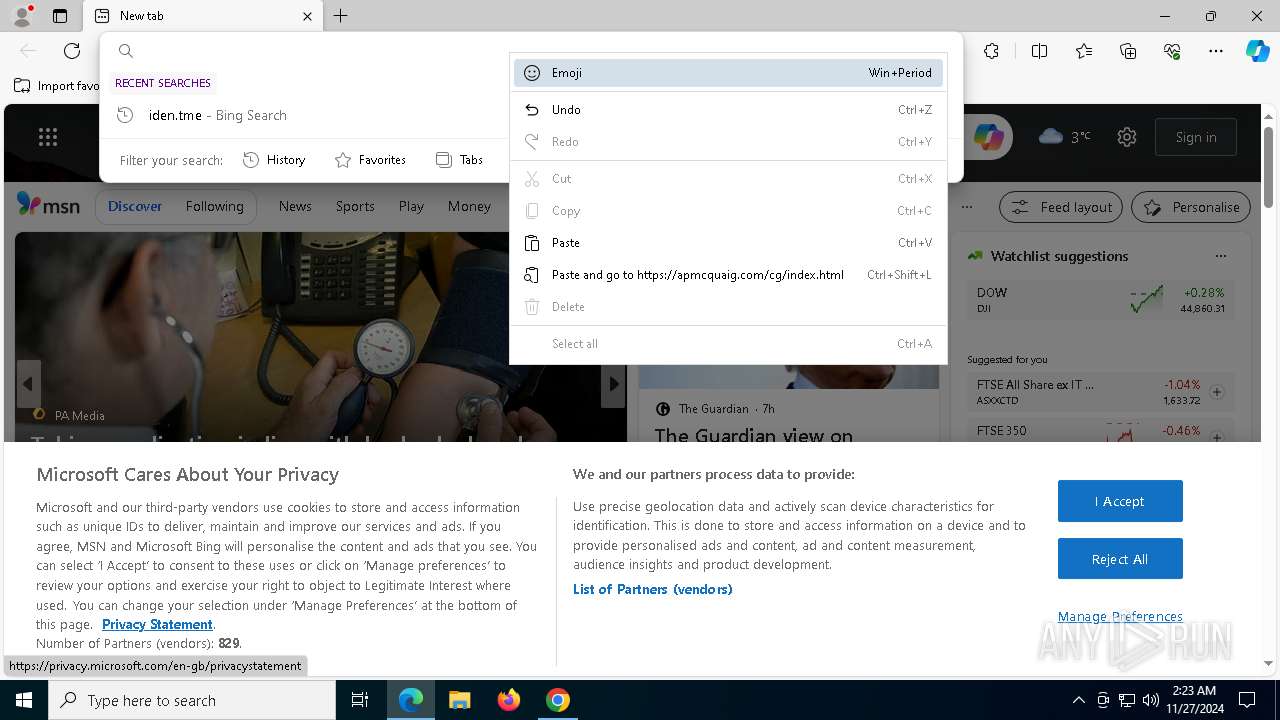1280x720 pixels.
Task: Open the tab actions menu icon
Action: pos(60,16)
